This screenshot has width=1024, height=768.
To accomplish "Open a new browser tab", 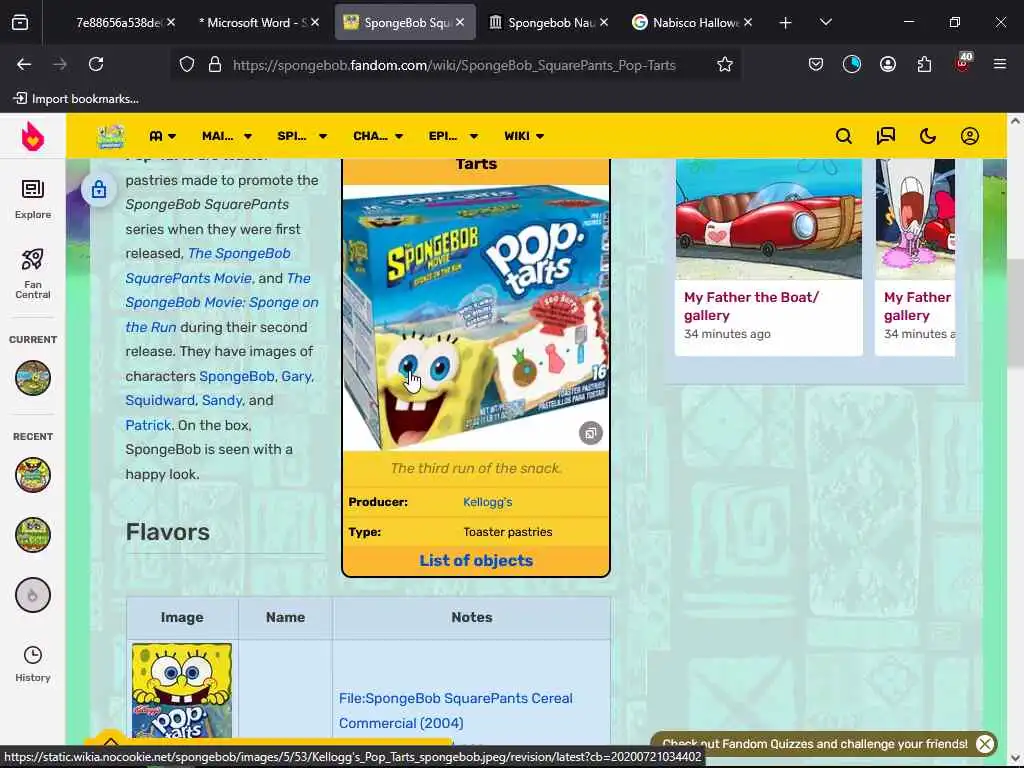I will [x=785, y=23].
